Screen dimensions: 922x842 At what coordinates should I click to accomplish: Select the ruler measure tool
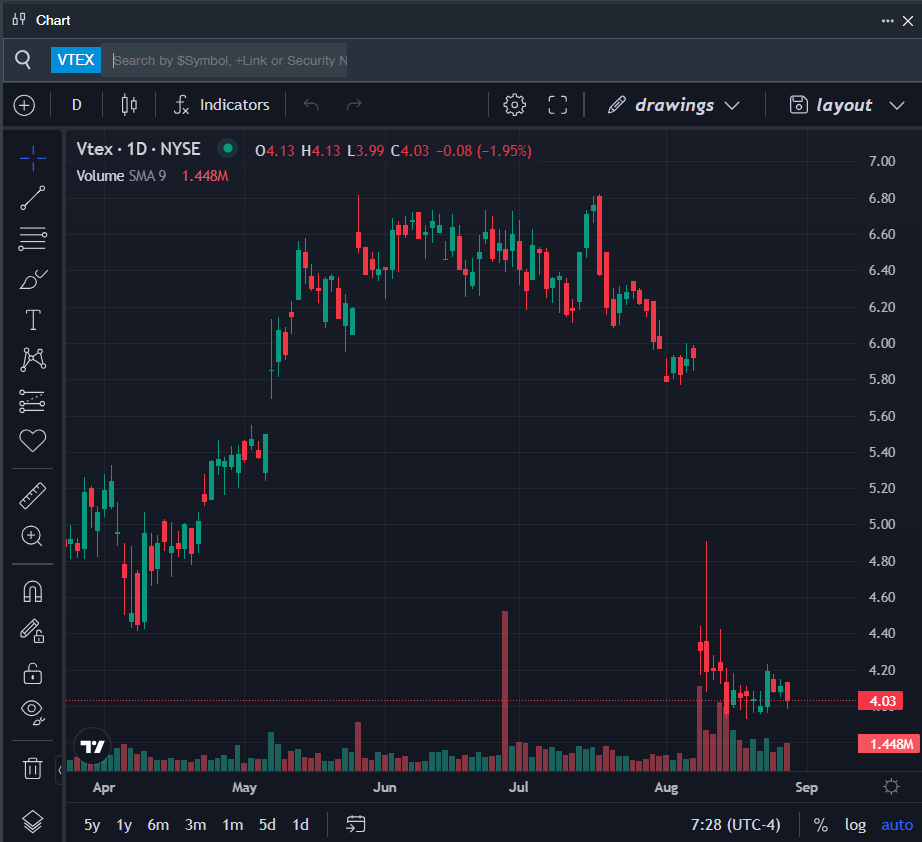click(33, 495)
